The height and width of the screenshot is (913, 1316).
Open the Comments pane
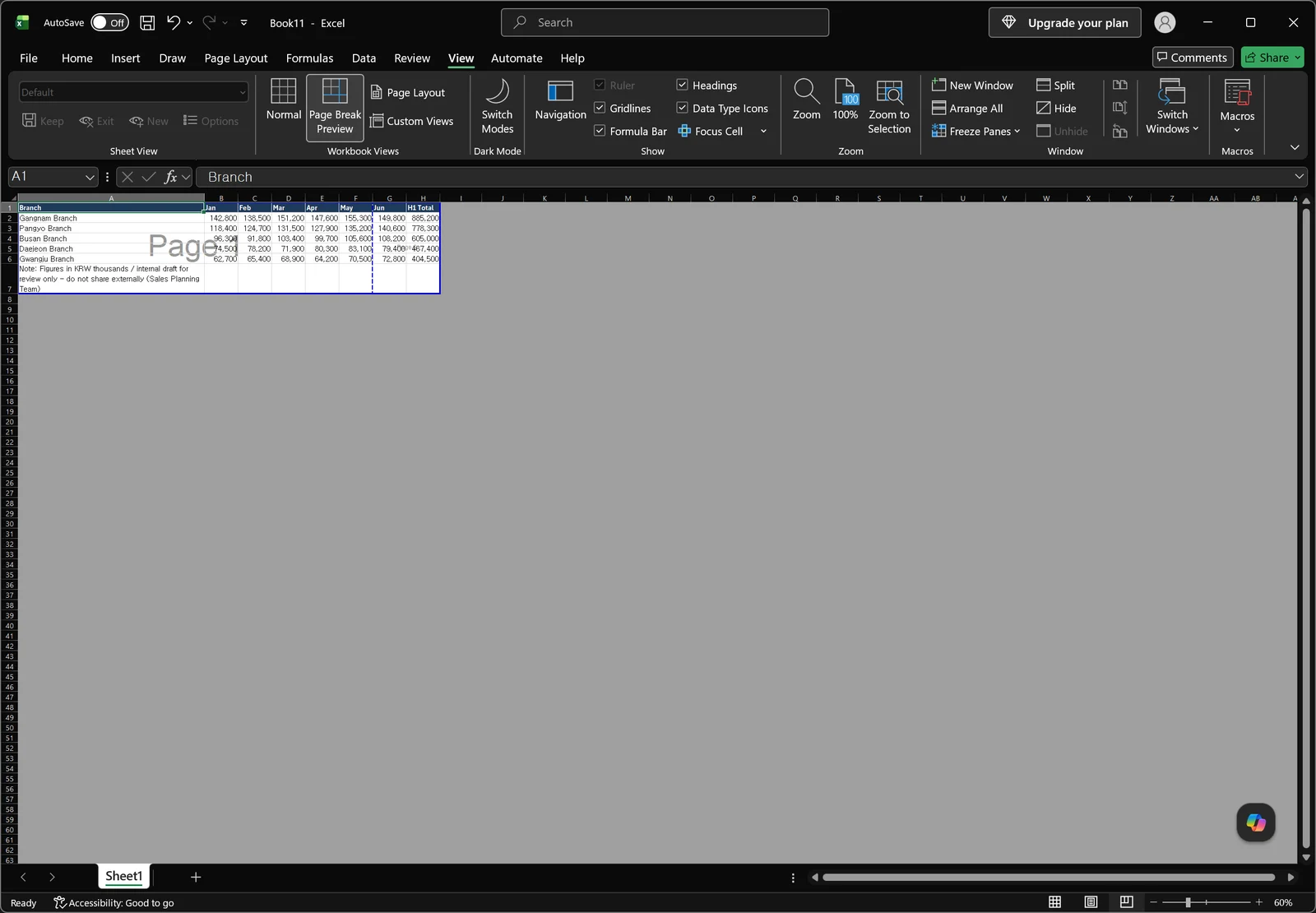coord(1193,58)
